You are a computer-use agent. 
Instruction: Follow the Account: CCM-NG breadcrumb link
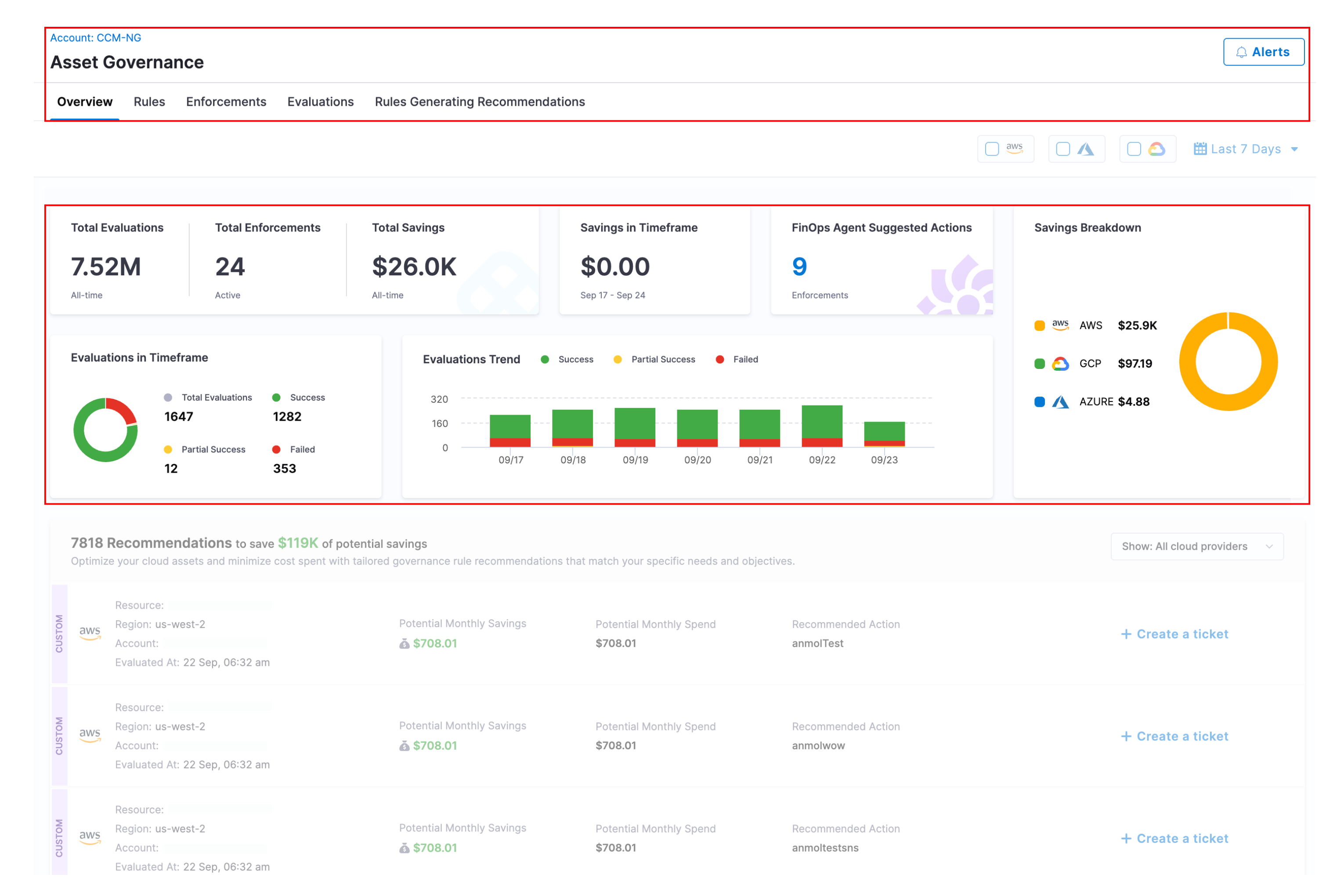[95, 38]
